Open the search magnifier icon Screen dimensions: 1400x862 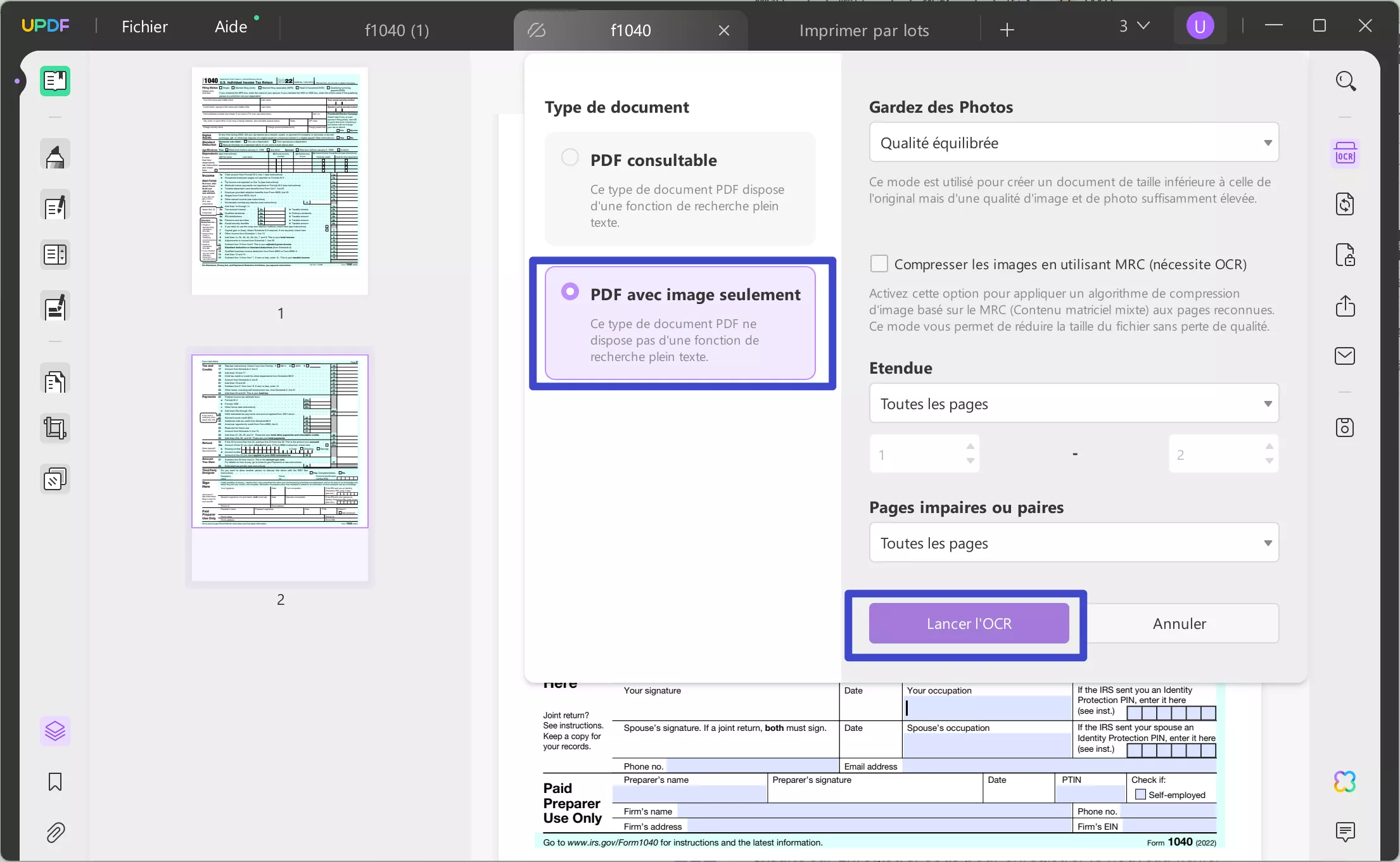(1345, 81)
